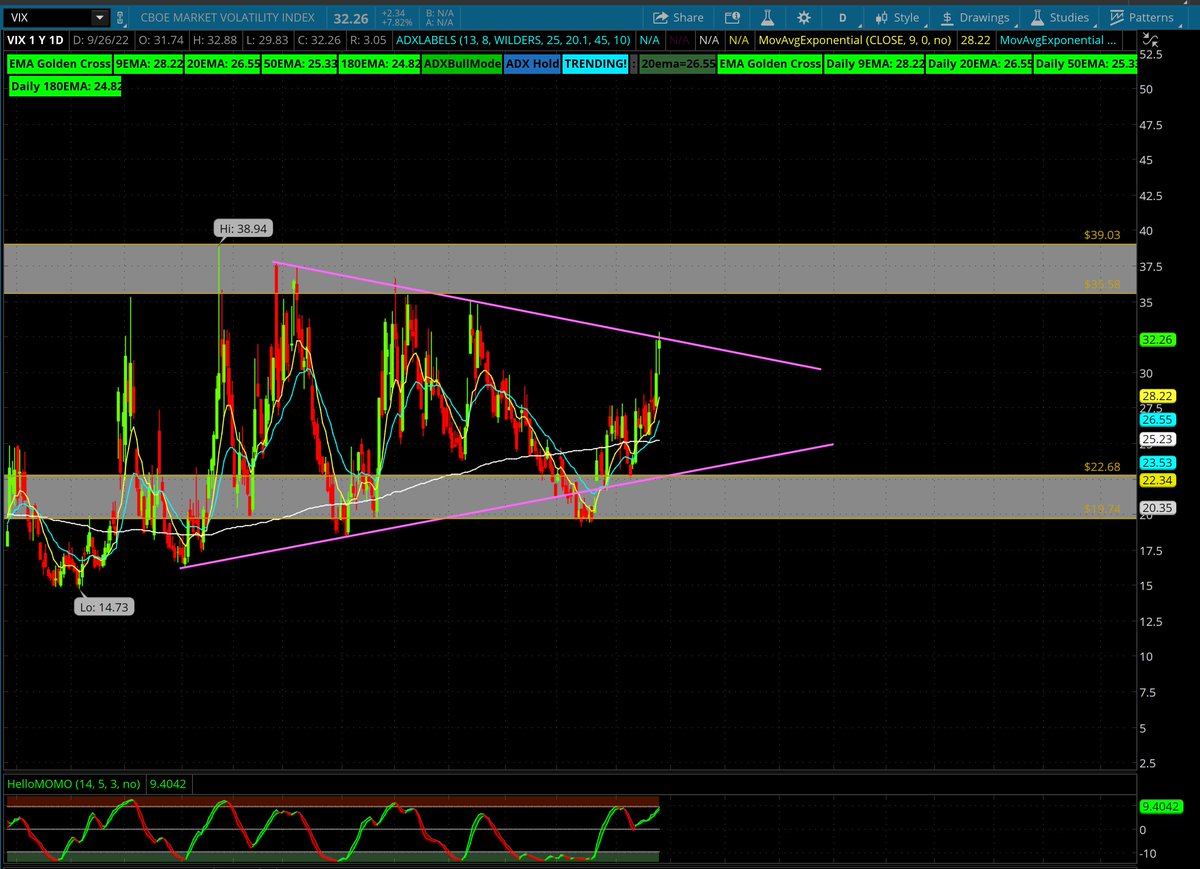
Task: Click the cyan TRENDING! label
Action: point(594,64)
